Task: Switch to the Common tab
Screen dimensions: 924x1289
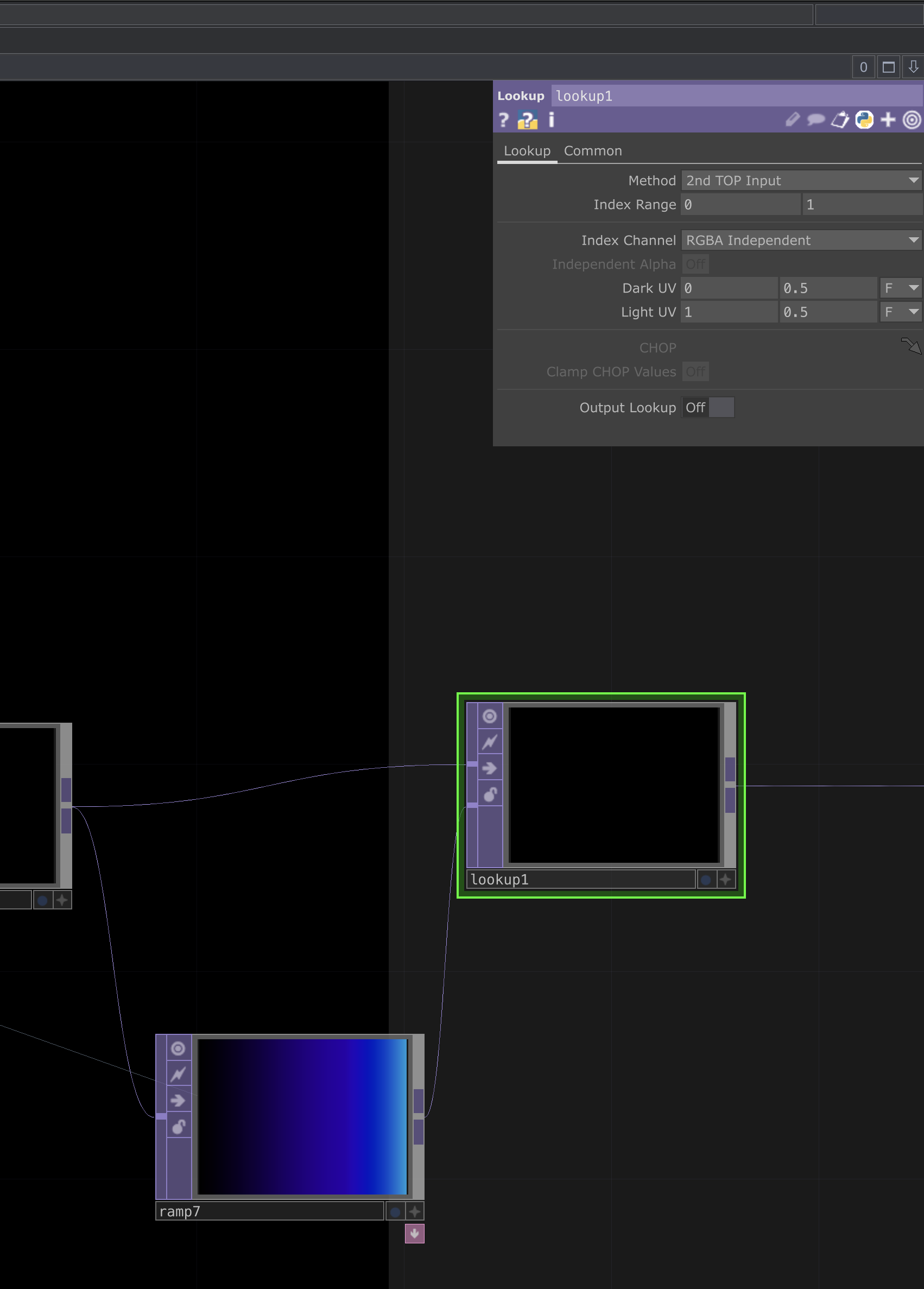Action: [592, 151]
